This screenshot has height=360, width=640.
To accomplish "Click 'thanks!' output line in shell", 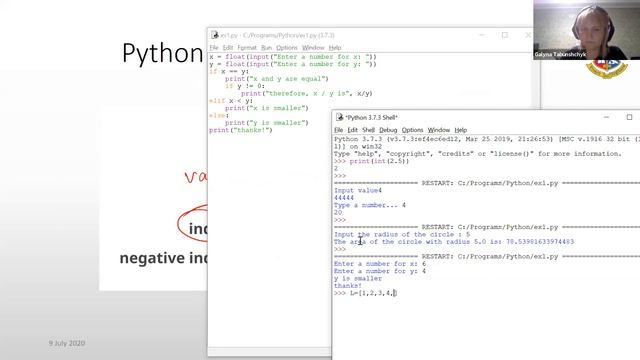I will pos(348,286).
